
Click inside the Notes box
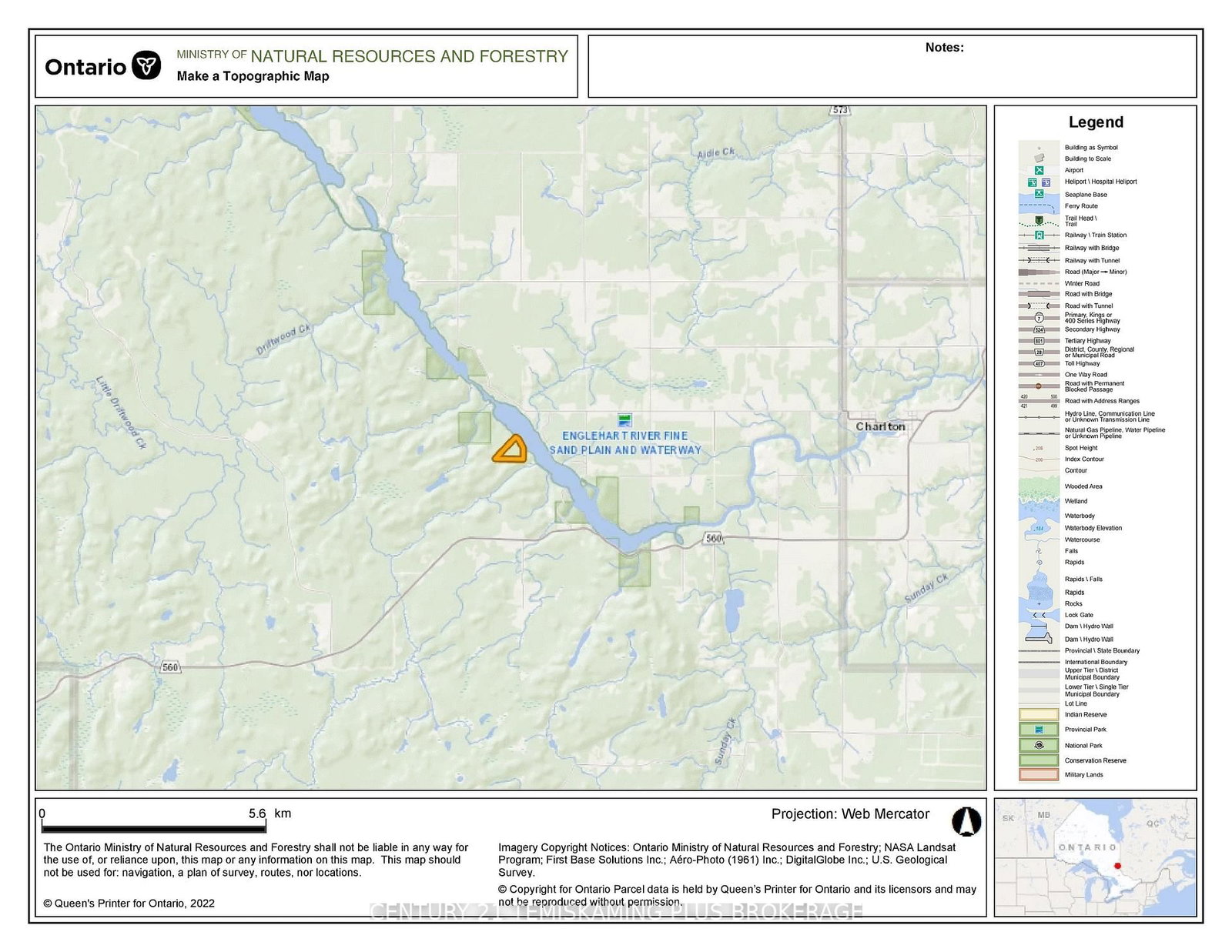coord(892,71)
